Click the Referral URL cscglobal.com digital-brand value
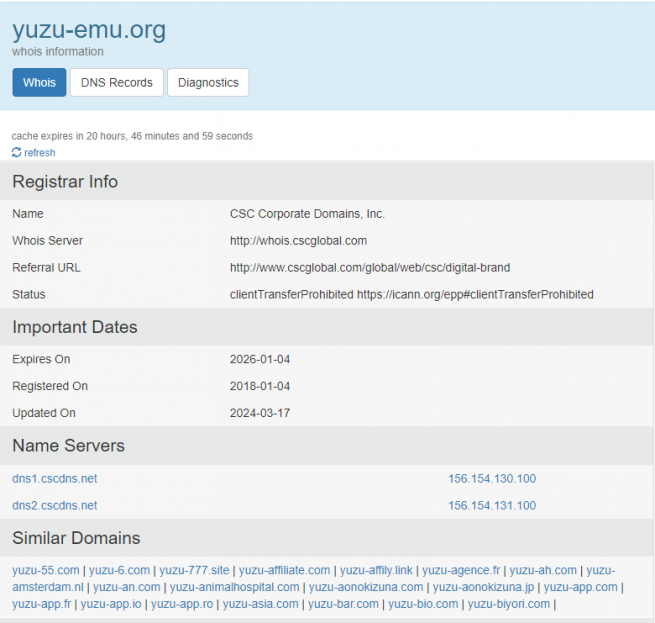The width and height of the screenshot is (655, 623). tap(370, 267)
